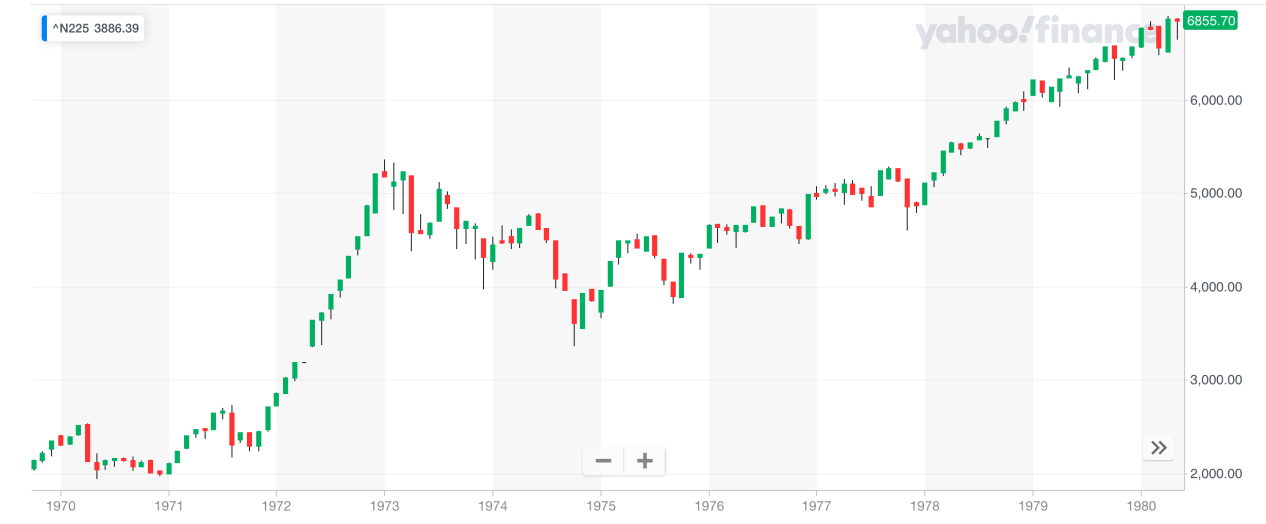This screenshot has height=524, width=1266.
Task: Click the 1970 year marker on time axis
Action: coord(61,508)
